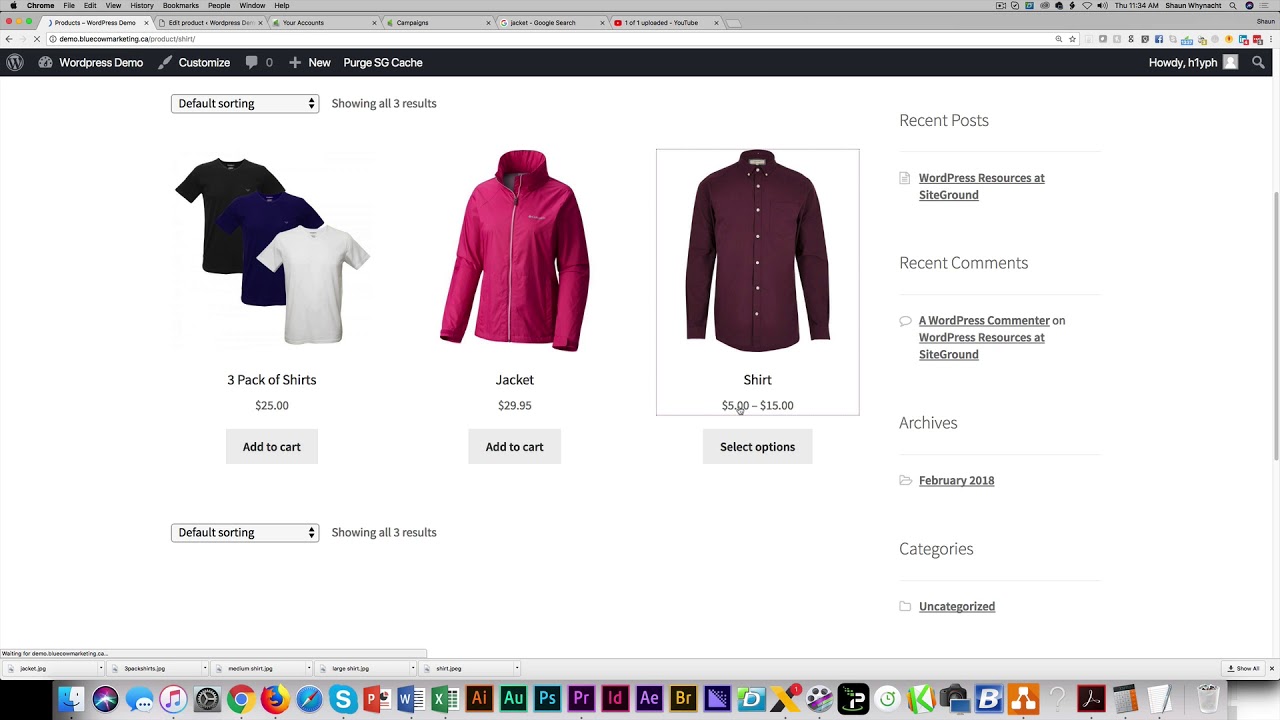Switch to the Edit product browser tab

click(x=211, y=22)
